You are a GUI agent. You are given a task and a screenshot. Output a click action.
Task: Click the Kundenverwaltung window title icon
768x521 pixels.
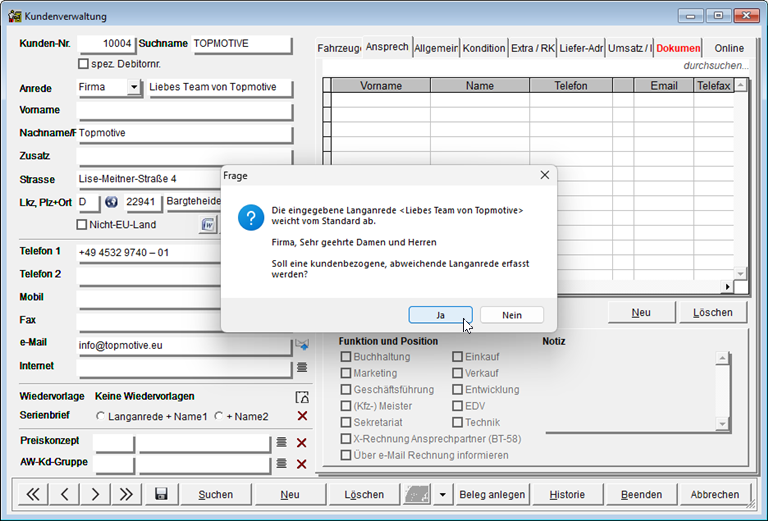coord(15,16)
